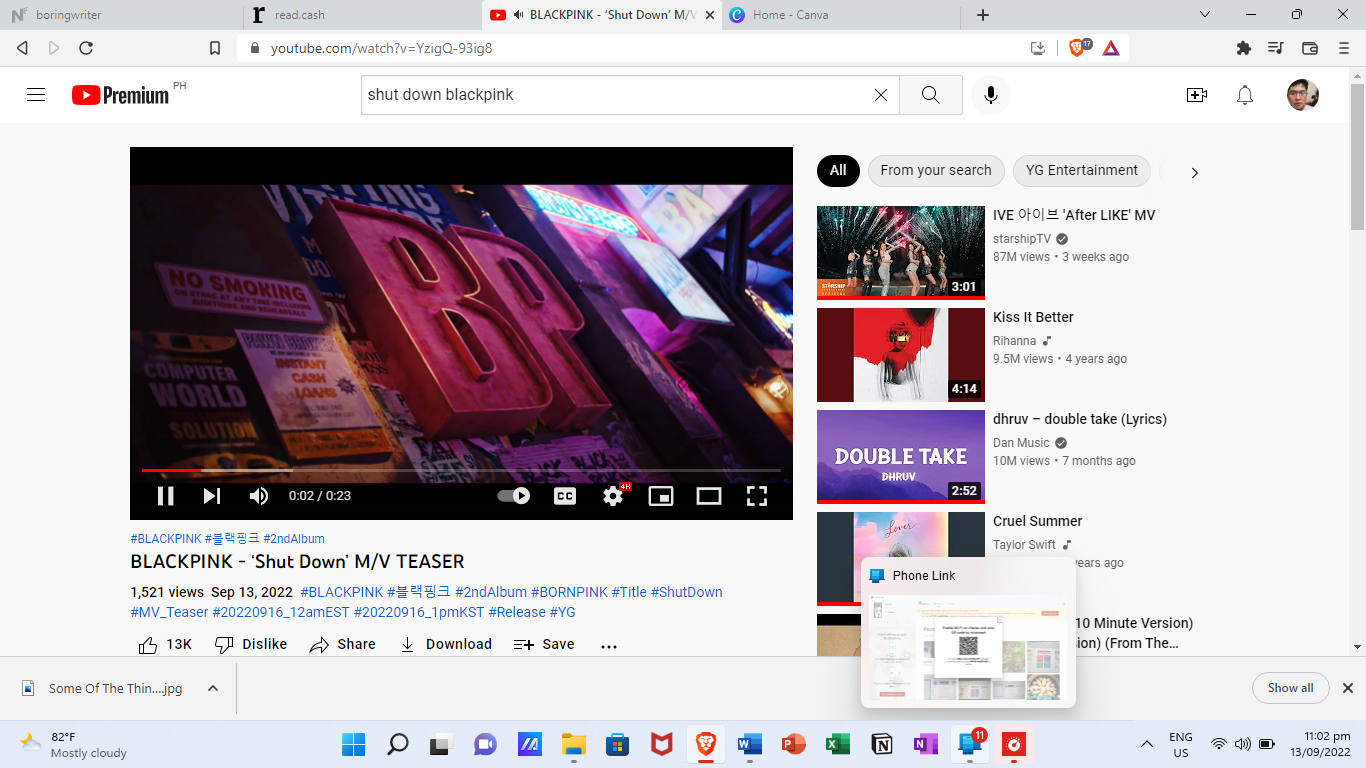1366x768 pixels.
Task: Run search with magnifier button
Action: (x=931, y=95)
